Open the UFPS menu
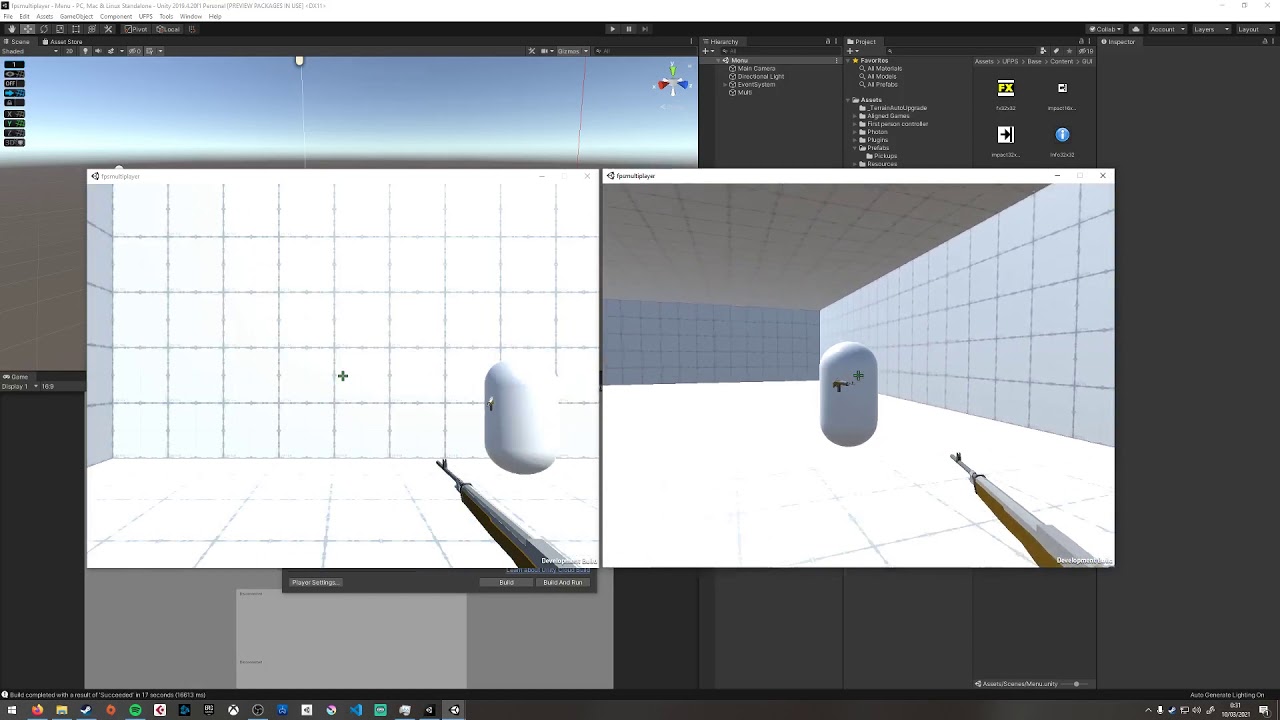 click(146, 17)
